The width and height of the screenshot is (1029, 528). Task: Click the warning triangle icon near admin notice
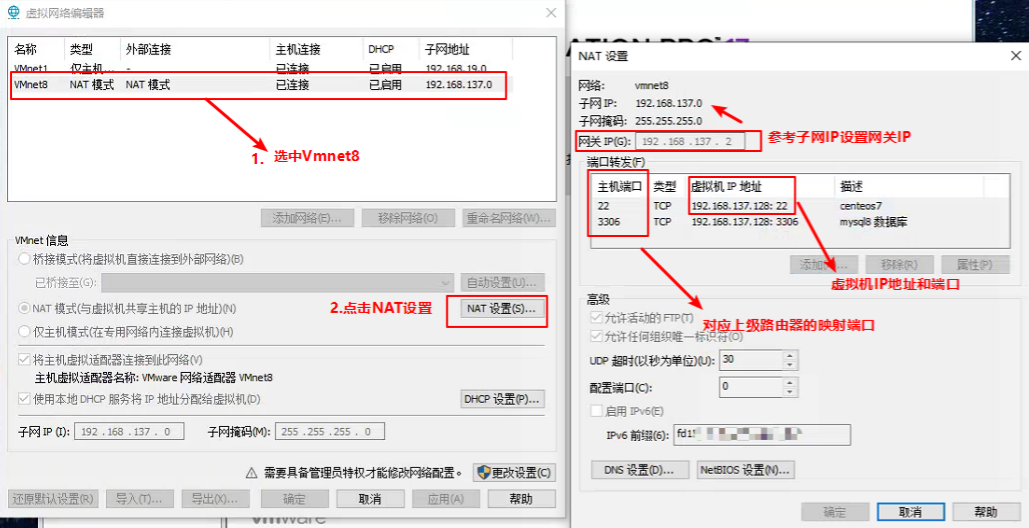pyautogui.click(x=251, y=473)
